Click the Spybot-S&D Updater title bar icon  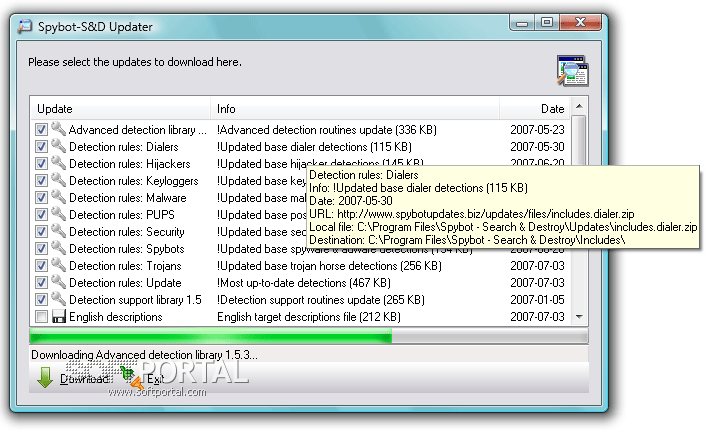(25, 26)
